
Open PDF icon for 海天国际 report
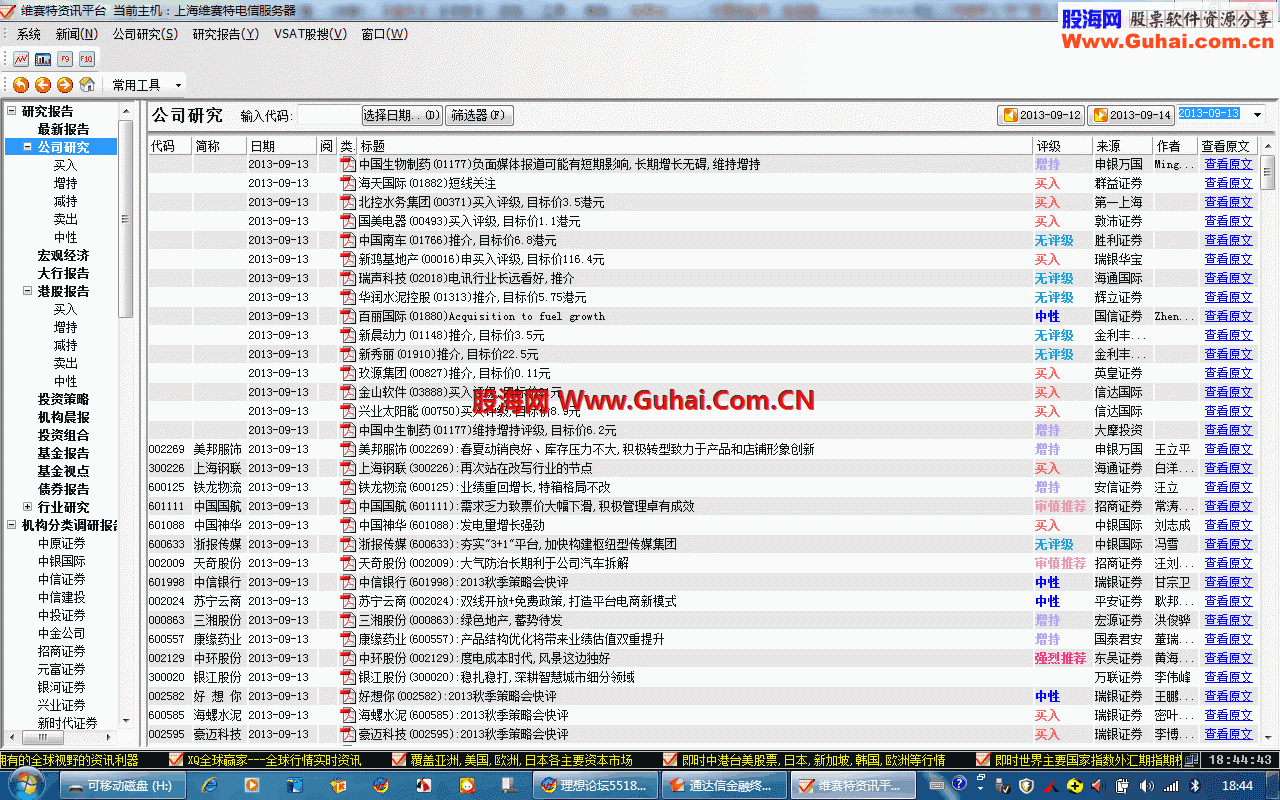coord(348,183)
